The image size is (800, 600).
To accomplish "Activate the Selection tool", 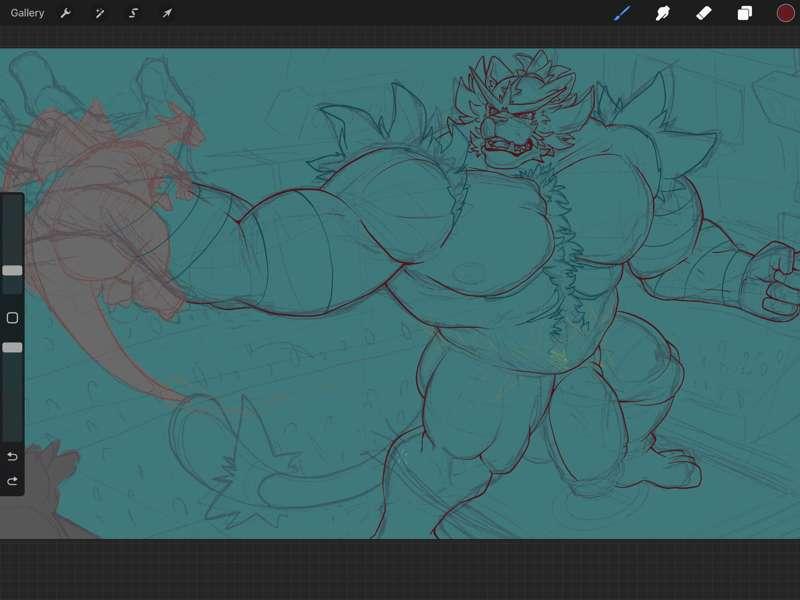I will 133,13.
